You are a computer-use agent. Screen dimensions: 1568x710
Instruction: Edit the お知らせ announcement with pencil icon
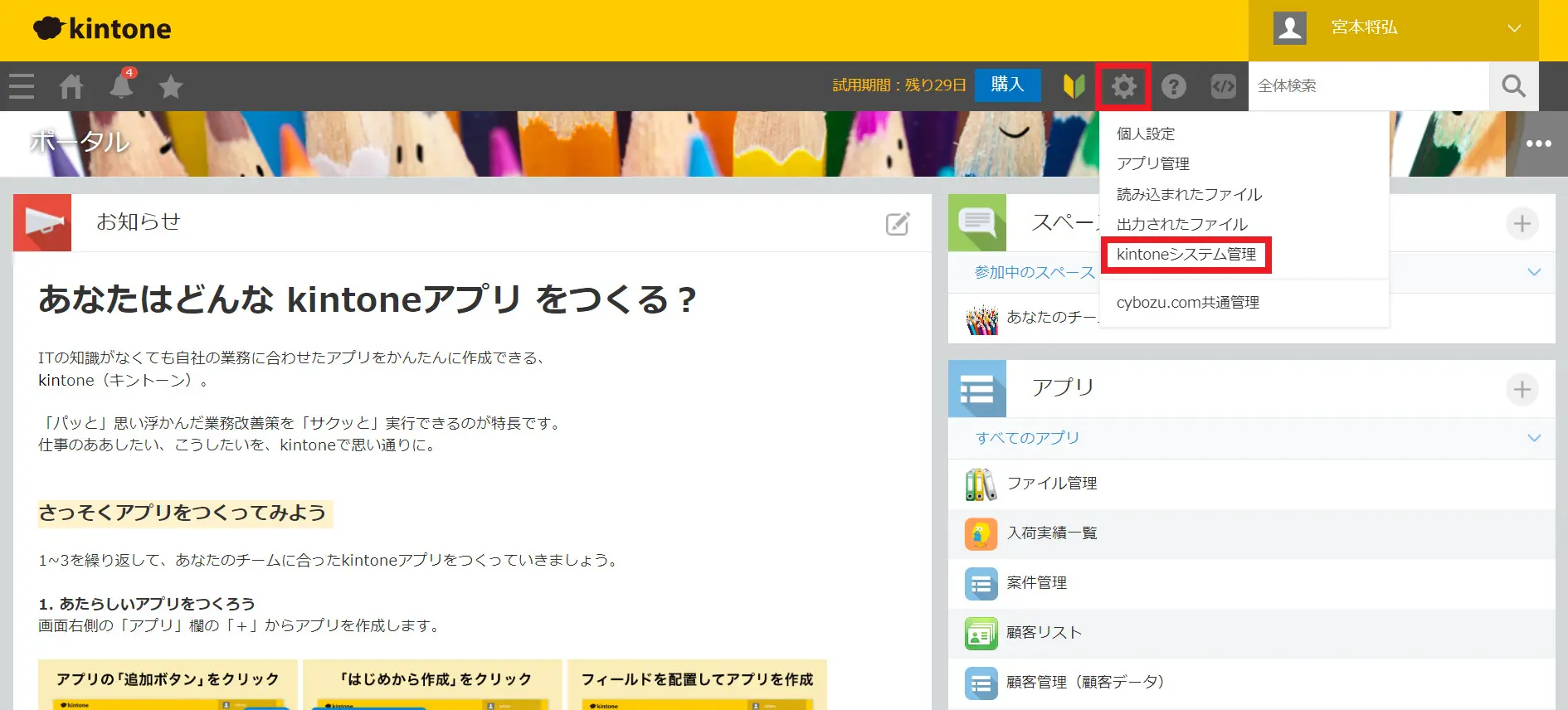tap(898, 223)
